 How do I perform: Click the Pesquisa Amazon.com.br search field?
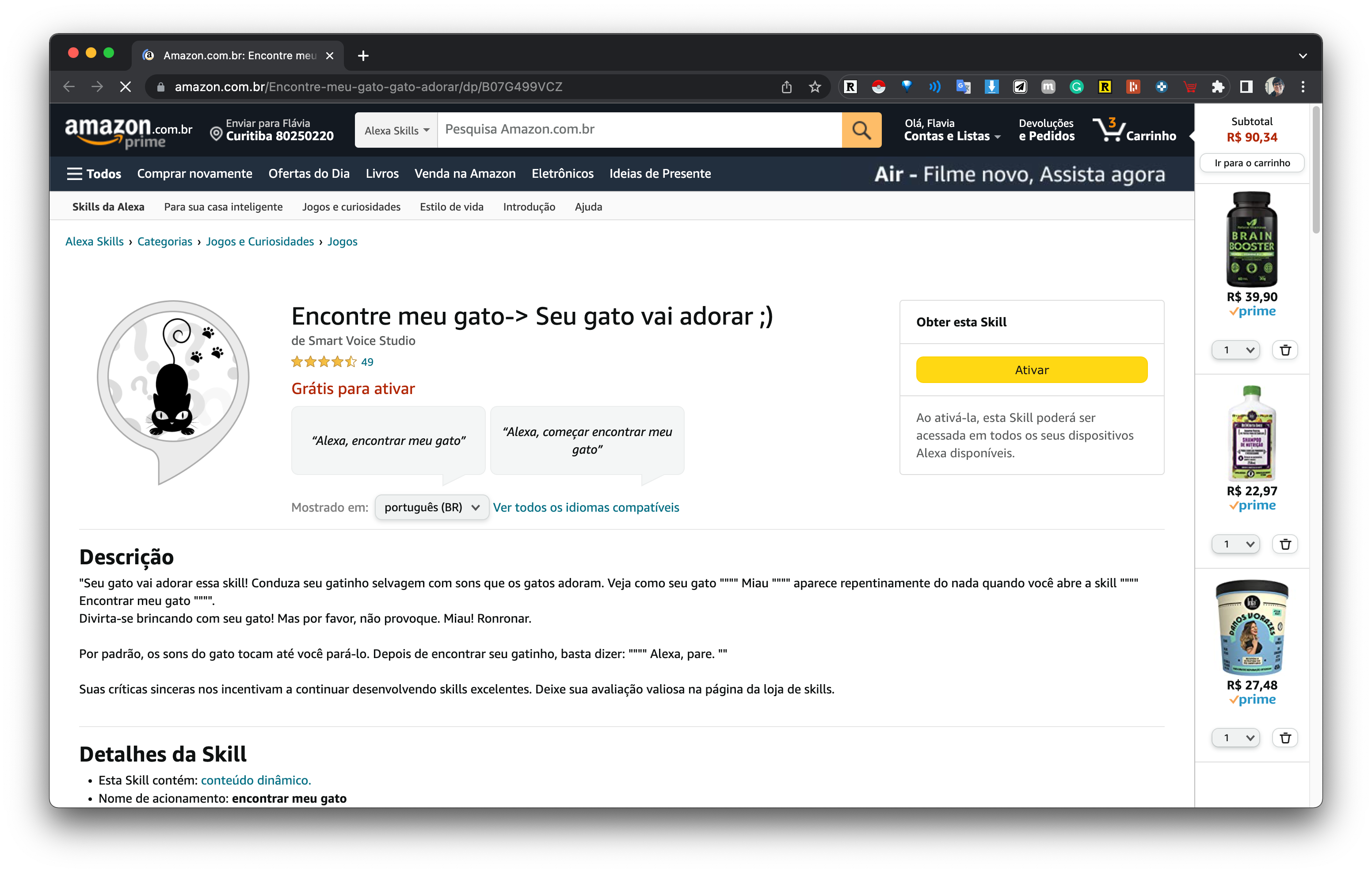click(640, 130)
